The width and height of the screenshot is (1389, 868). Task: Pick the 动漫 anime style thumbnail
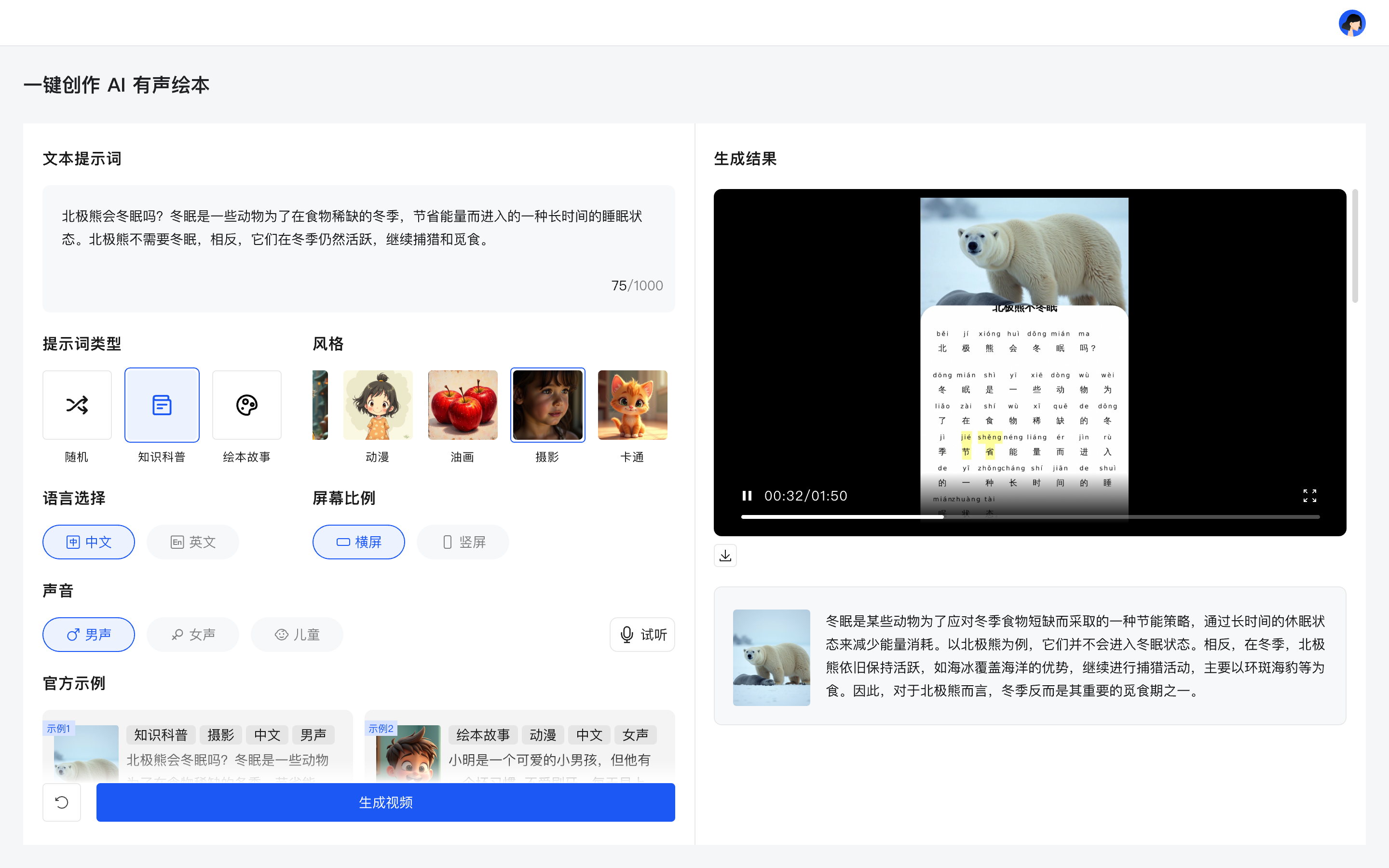coord(378,405)
